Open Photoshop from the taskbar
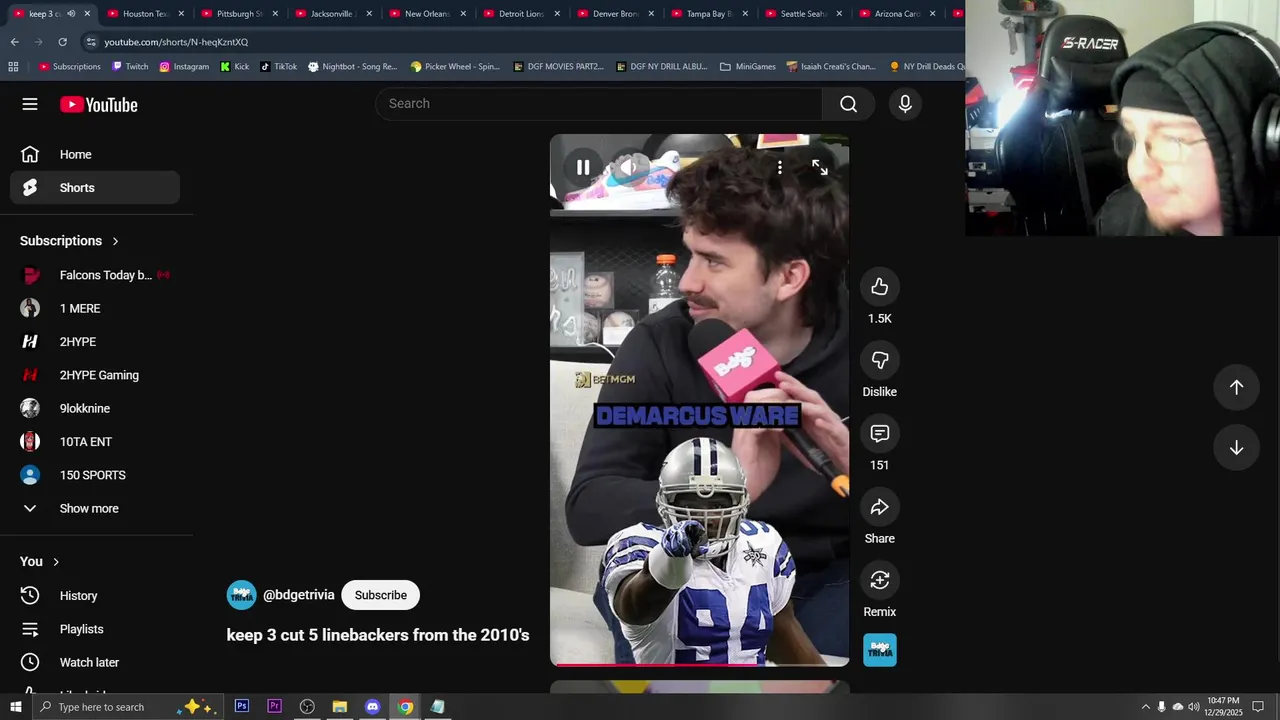Viewport: 1280px width, 720px height. click(242, 707)
